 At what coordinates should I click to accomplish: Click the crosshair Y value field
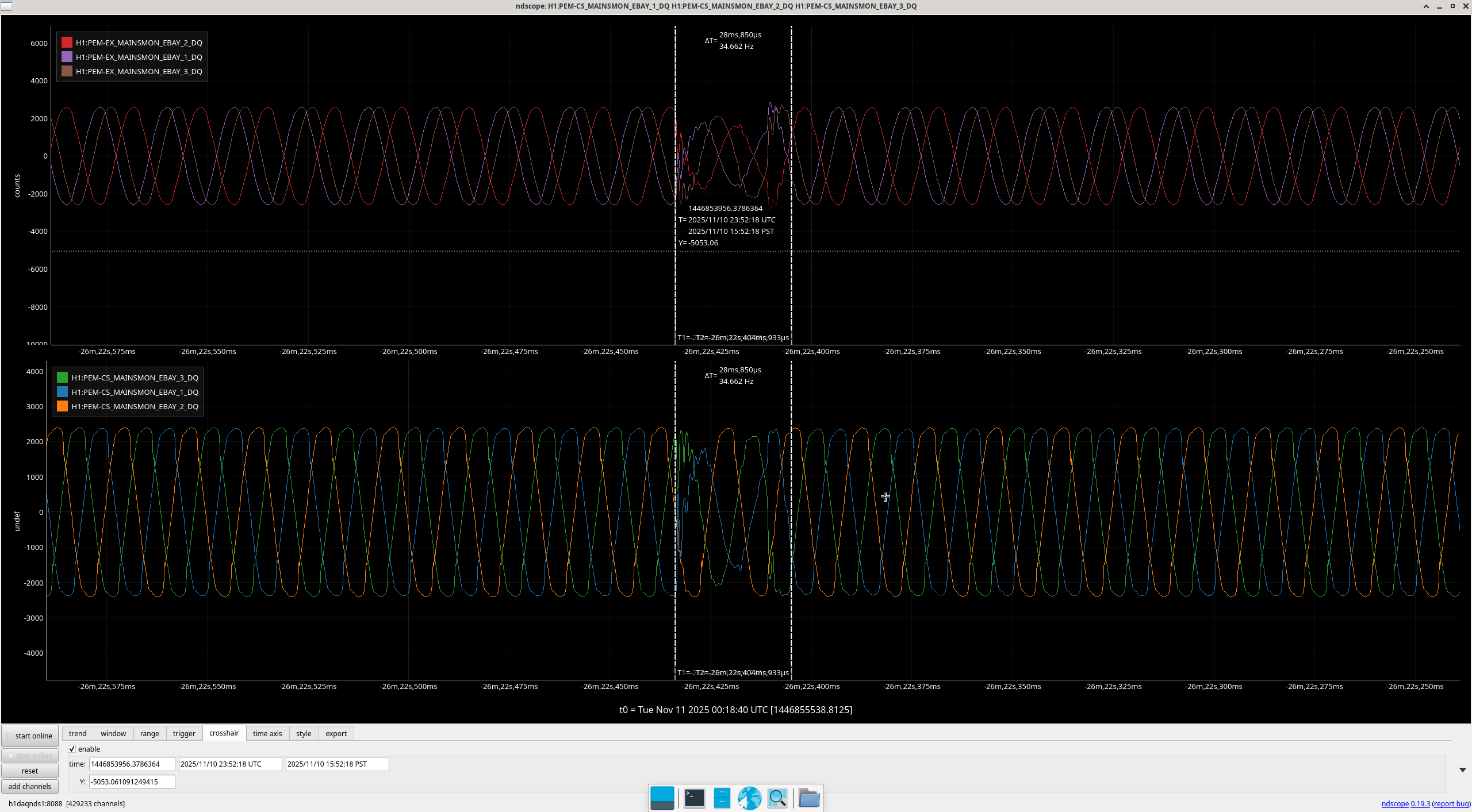point(132,782)
